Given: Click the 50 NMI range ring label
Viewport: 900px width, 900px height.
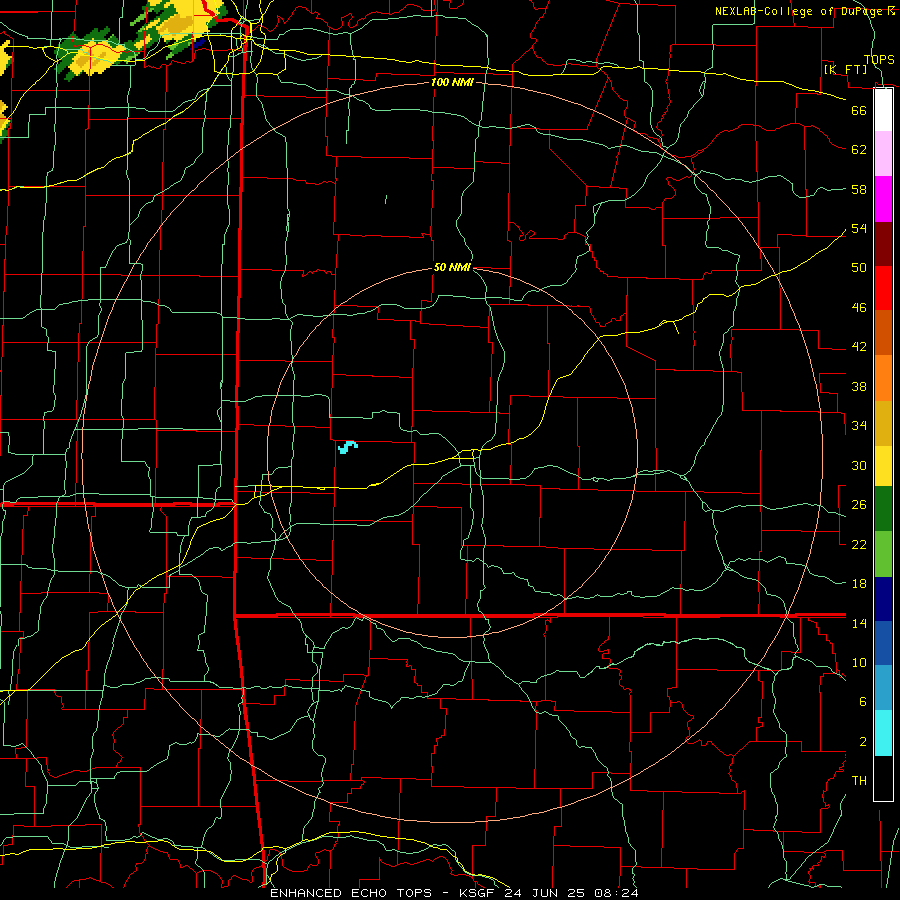Looking at the screenshot, I should [x=452, y=267].
